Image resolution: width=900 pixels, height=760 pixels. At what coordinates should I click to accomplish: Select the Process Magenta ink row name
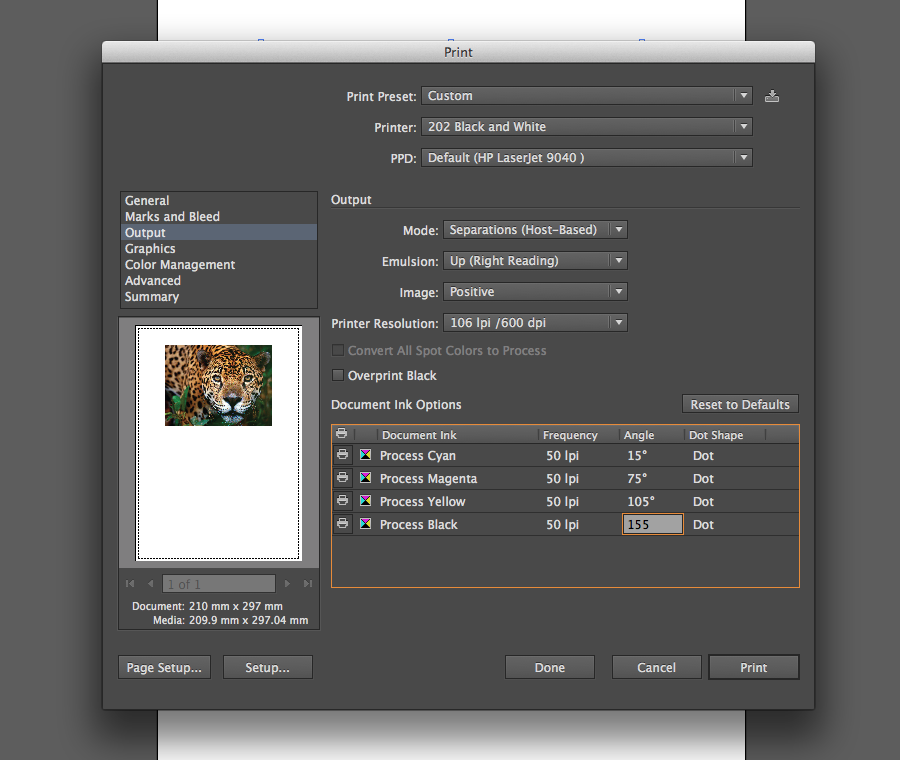click(428, 478)
